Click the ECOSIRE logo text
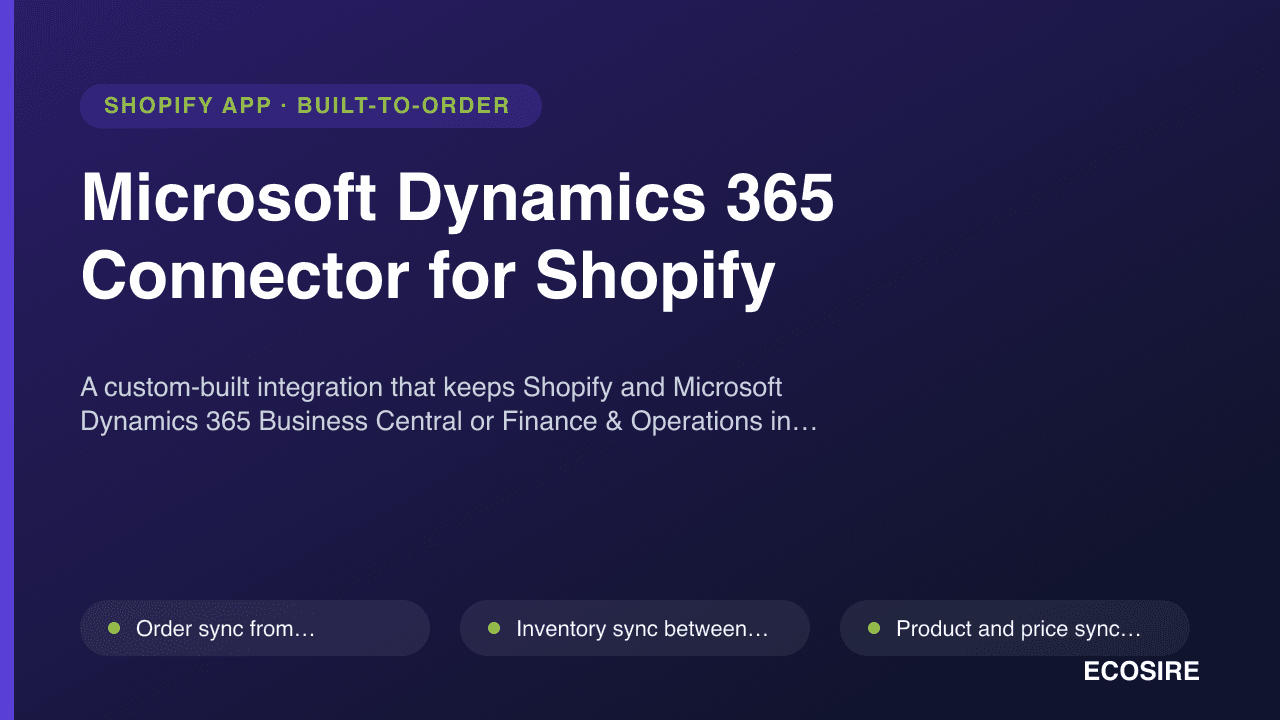1280x720 pixels. tap(1141, 672)
